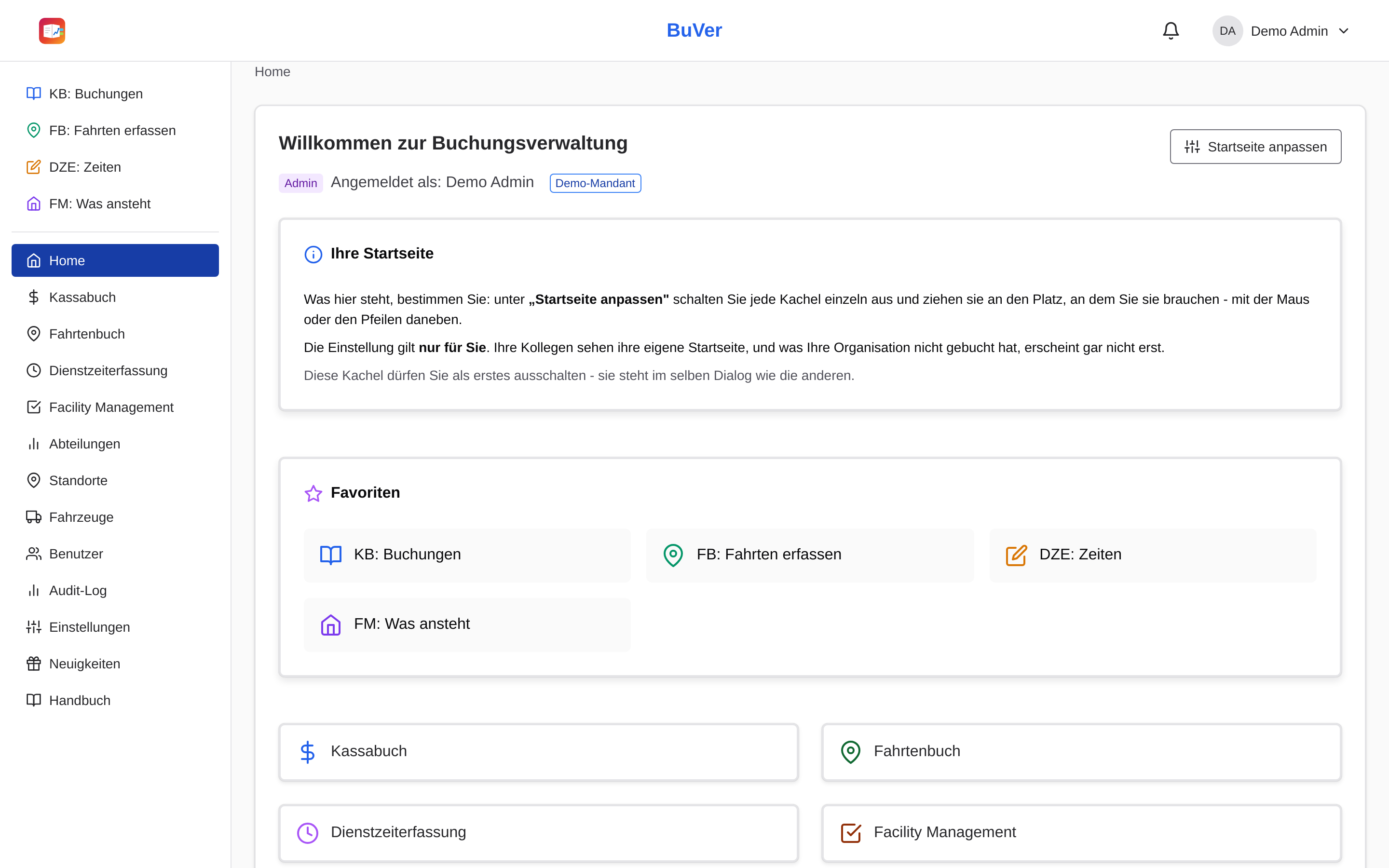Open FB: Fahrten erfassen sidebar shortcut
Image resolution: width=1389 pixels, height=868 pixels.
pos(115,130)
